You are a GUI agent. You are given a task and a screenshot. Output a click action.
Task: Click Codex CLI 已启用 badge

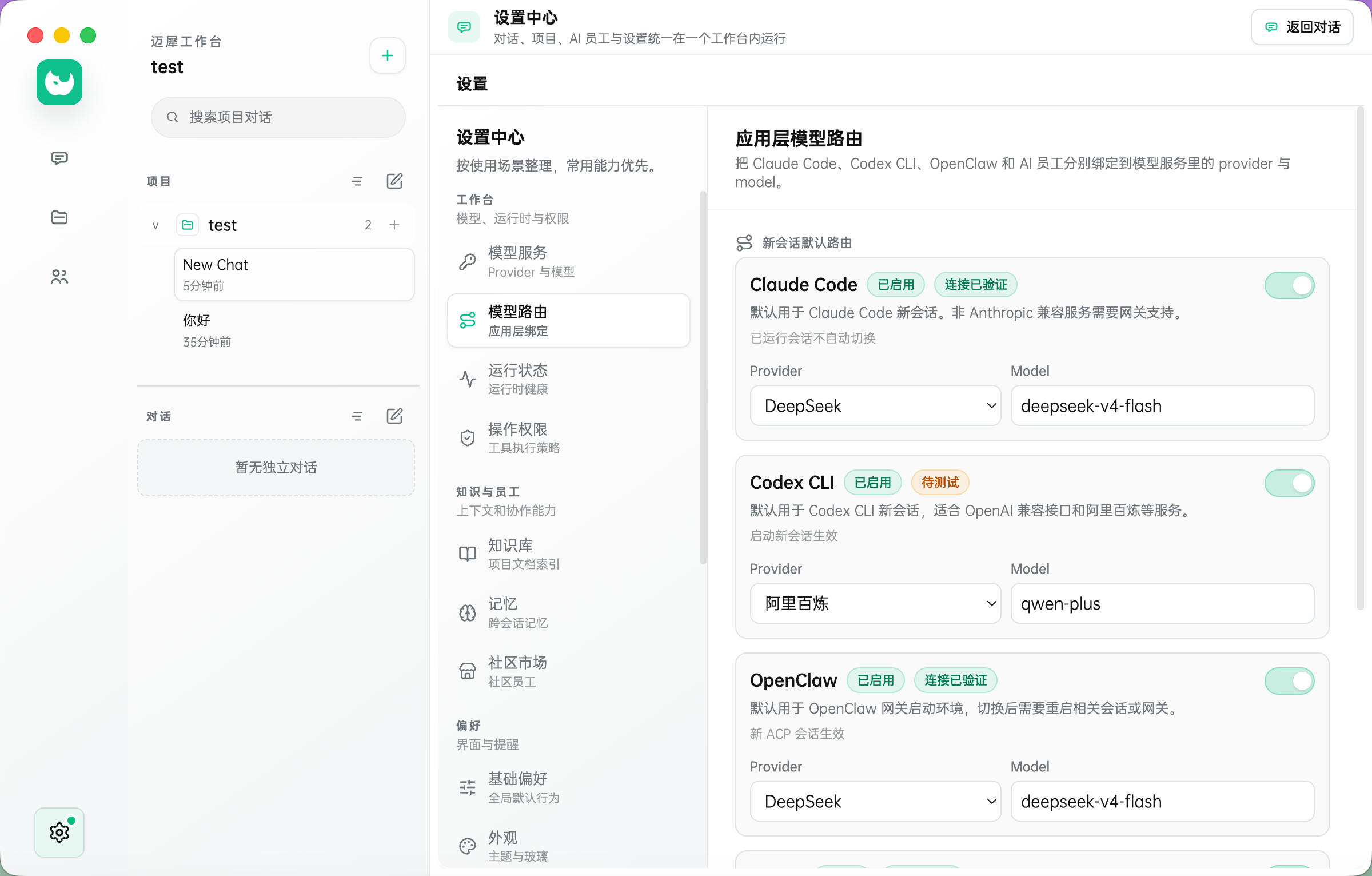[872, 483]
